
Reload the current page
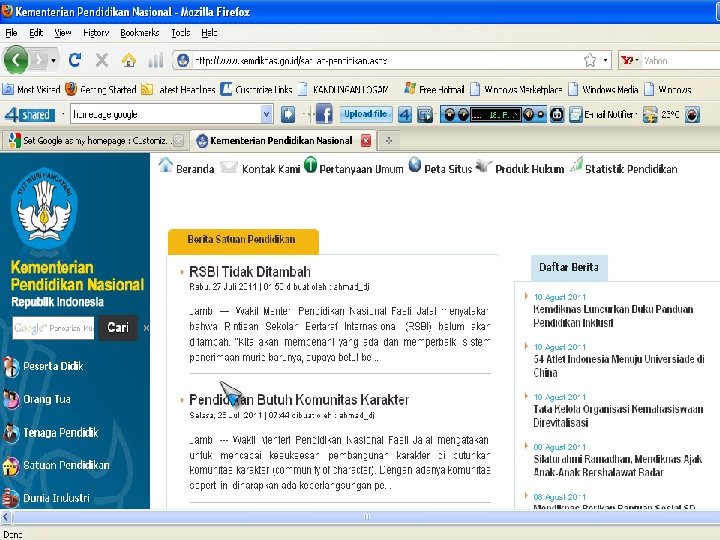point(75,60)
